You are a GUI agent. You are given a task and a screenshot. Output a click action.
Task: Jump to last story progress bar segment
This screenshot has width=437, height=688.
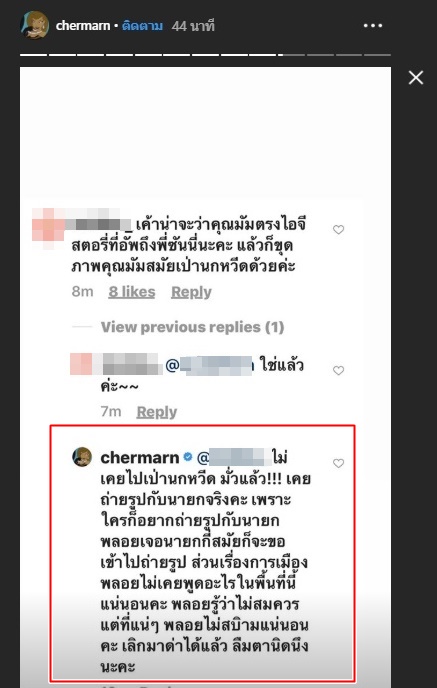tap(377, 55)
